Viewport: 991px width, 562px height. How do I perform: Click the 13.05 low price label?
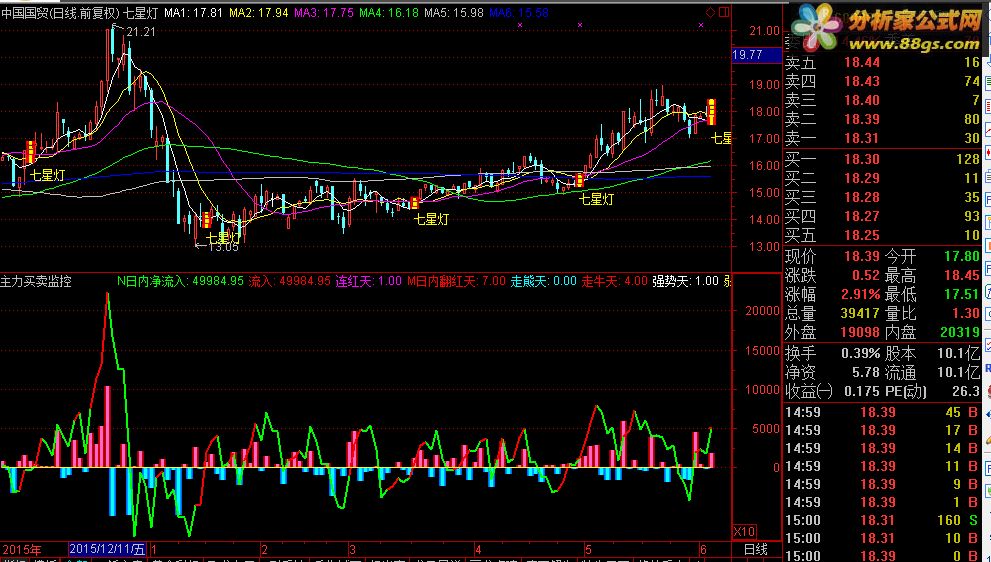click(223, 247)
